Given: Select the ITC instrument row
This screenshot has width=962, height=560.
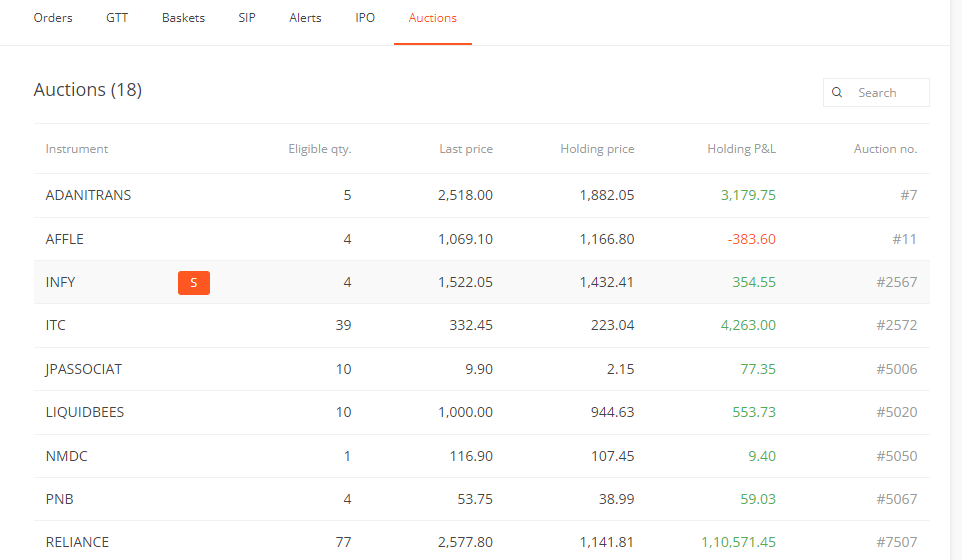Looking at the screenshot, I should (x=482, y=325).
